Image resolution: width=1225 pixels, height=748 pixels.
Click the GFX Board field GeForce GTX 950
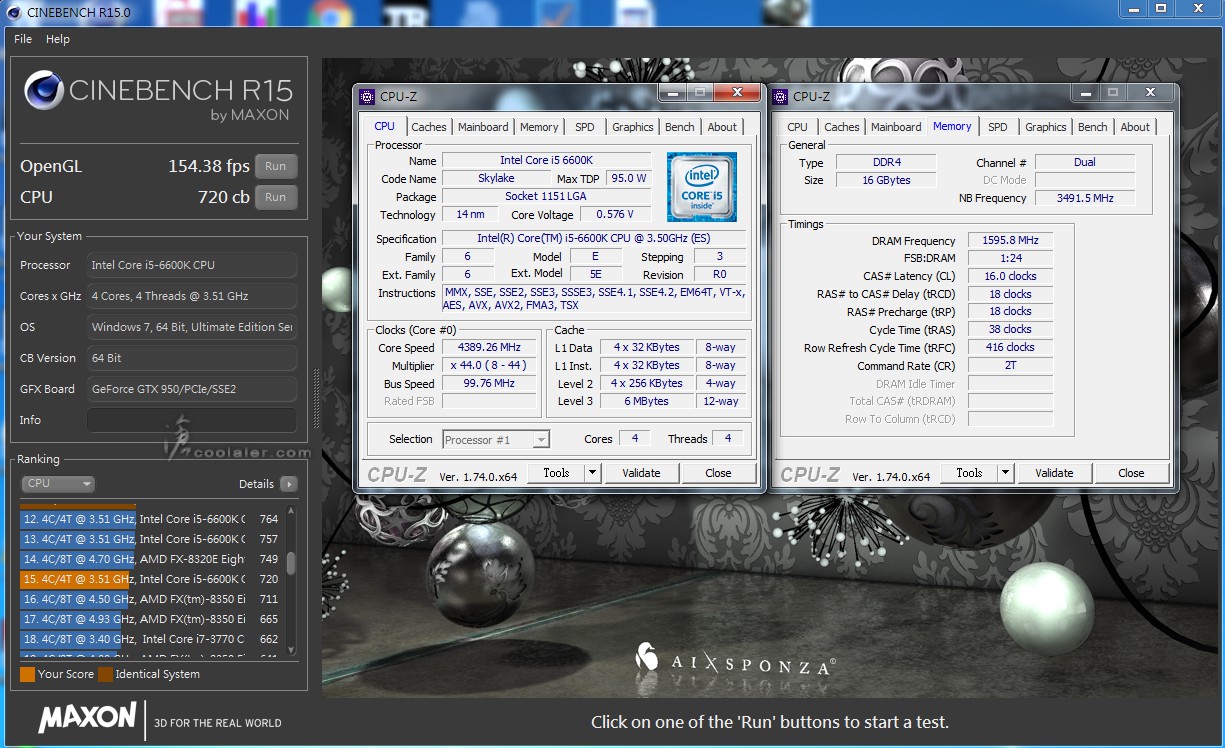point(191,389)
